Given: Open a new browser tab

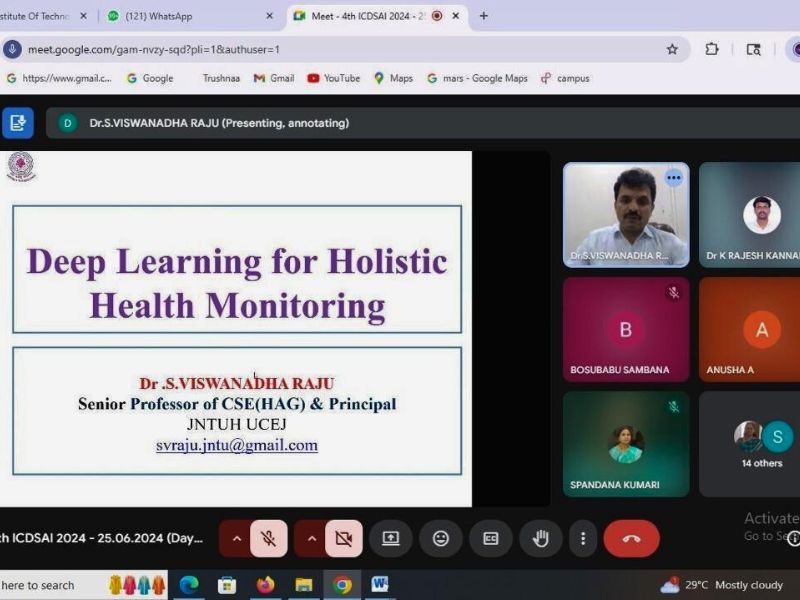Looking at the screenshot, I should (484, 16).
